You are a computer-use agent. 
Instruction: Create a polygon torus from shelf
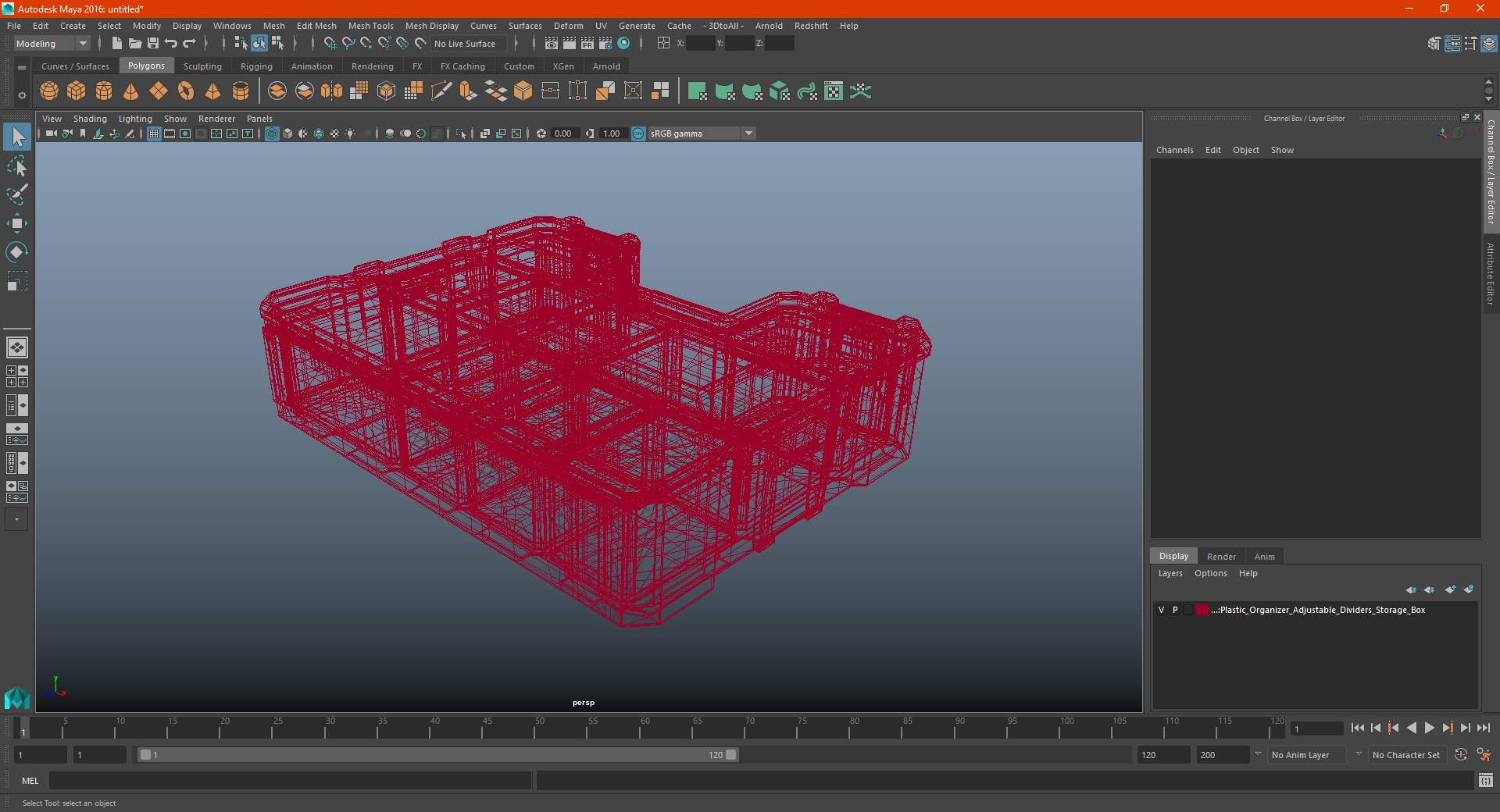[186, 91]
